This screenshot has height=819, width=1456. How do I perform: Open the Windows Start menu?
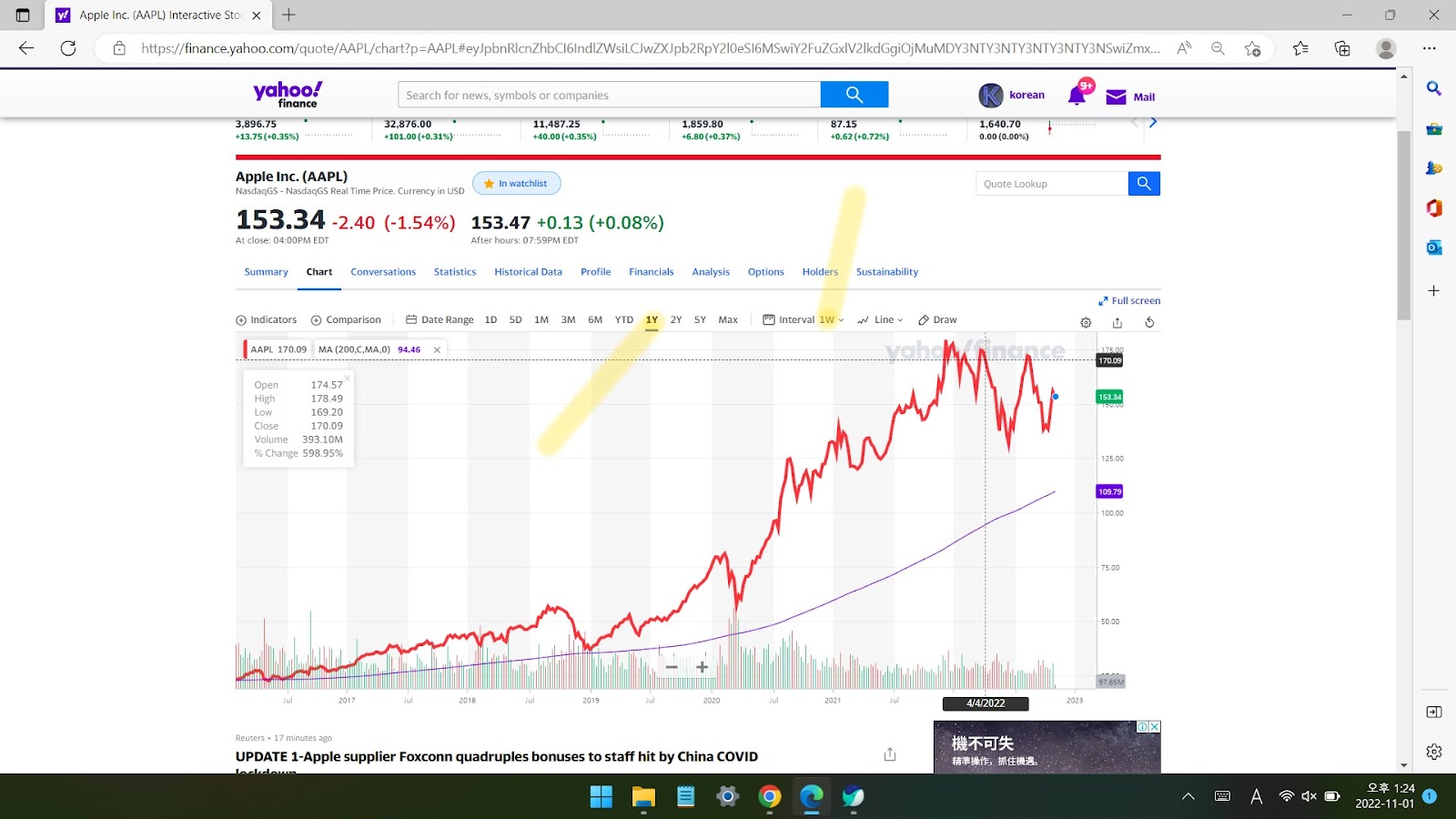pos(602,797)
